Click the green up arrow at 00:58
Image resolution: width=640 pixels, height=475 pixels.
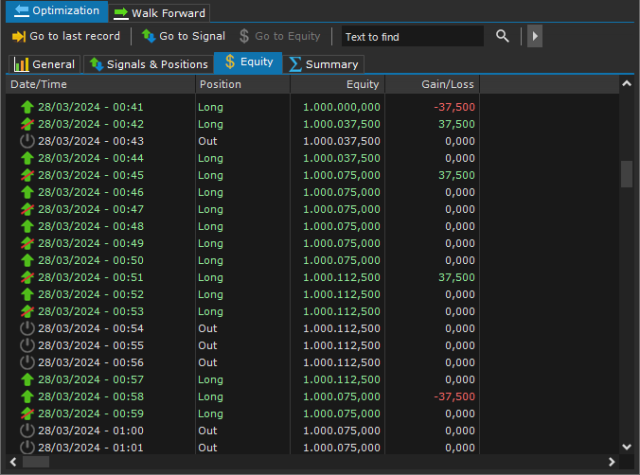tap(27, 397)
